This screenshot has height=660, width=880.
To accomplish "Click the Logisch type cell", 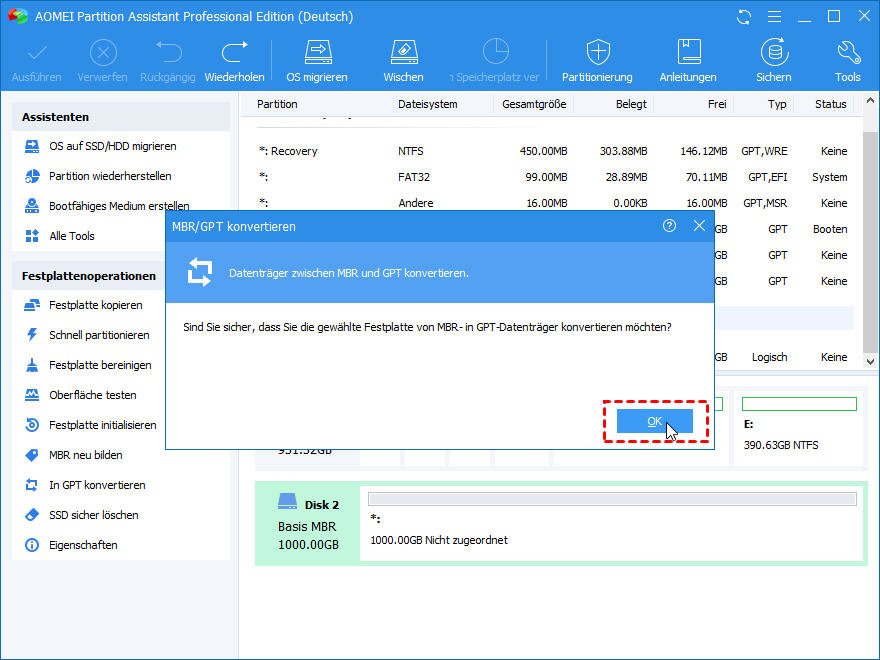I will pos(769,357).
